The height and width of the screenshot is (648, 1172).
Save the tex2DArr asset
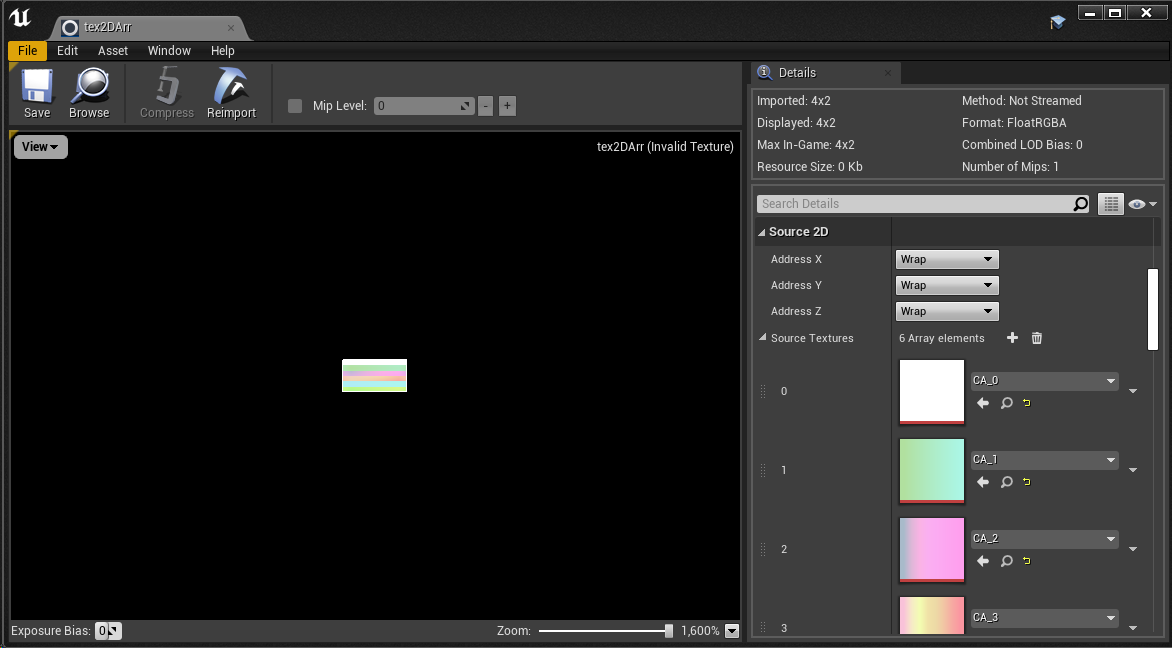click(x=36, y=92)
